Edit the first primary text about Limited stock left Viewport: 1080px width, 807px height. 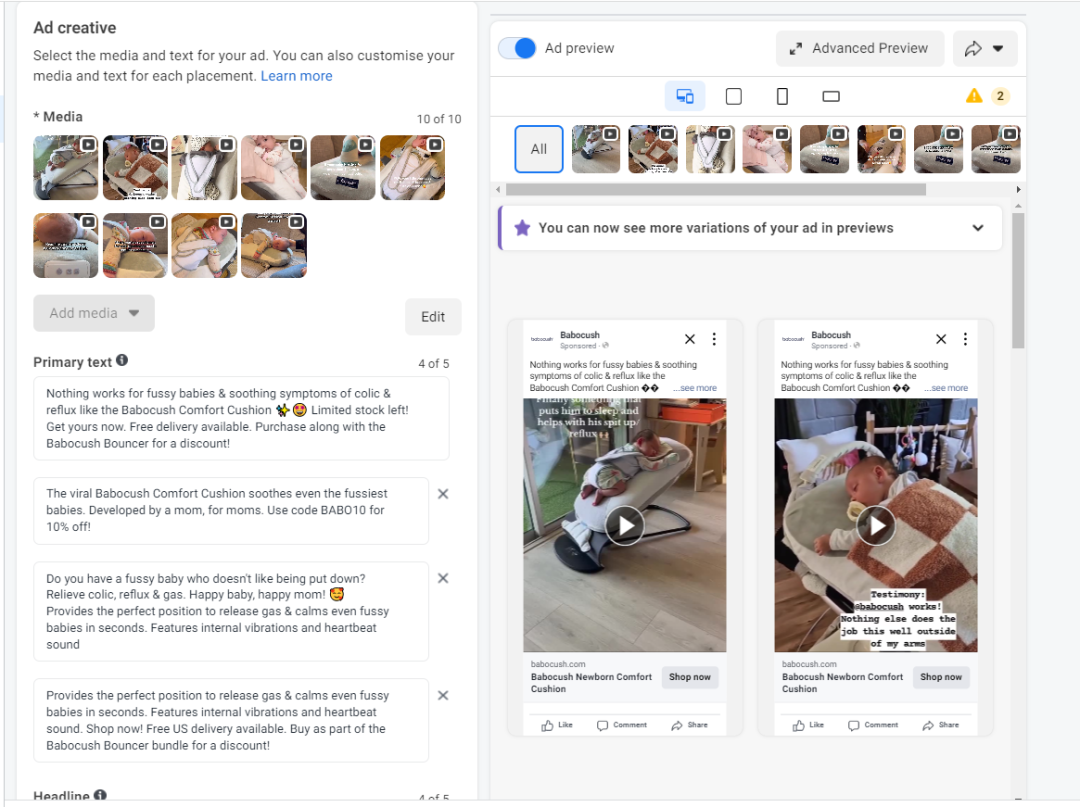pos(241,419)
